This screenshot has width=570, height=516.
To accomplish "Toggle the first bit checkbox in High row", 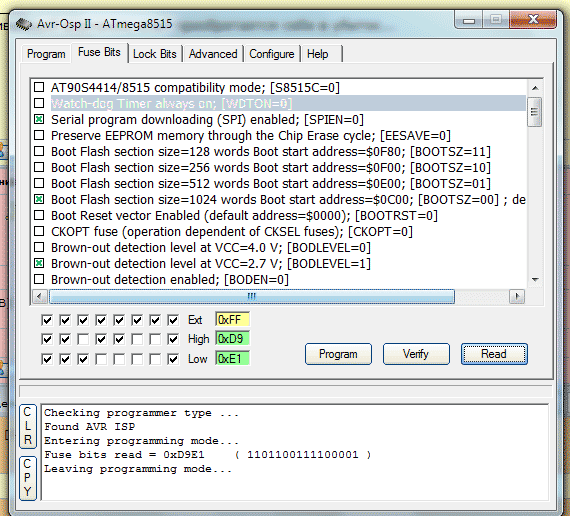I will [47, 339].
